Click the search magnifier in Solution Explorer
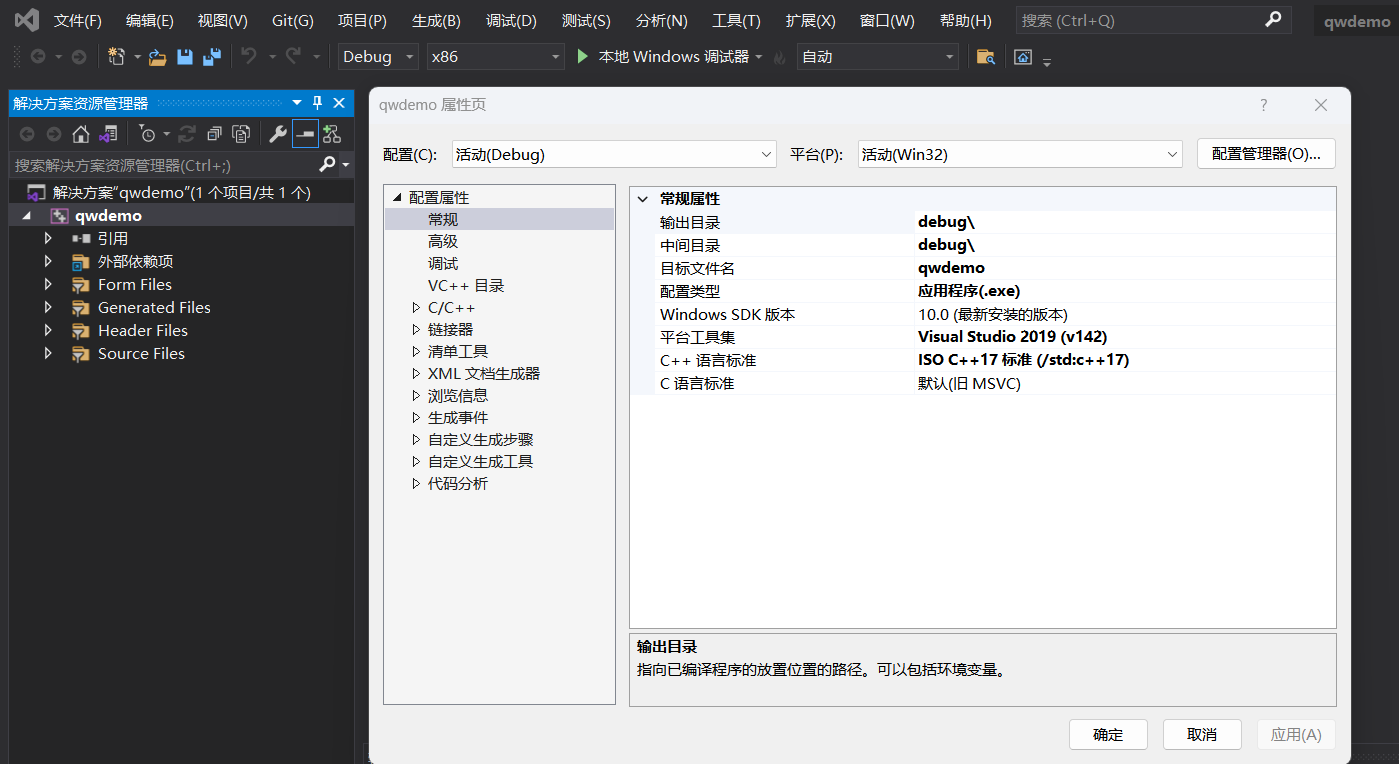The height and width of the screenshot is (764, 1399). point(327,164)
